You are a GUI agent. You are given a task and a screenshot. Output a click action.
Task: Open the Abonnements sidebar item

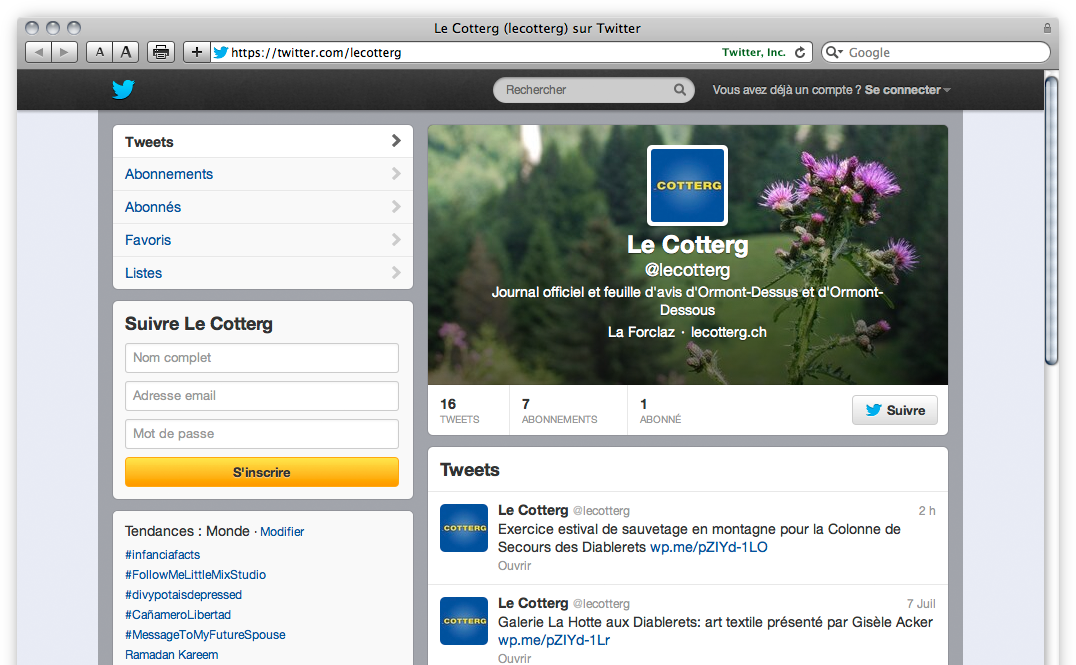(x=263, y=174)
